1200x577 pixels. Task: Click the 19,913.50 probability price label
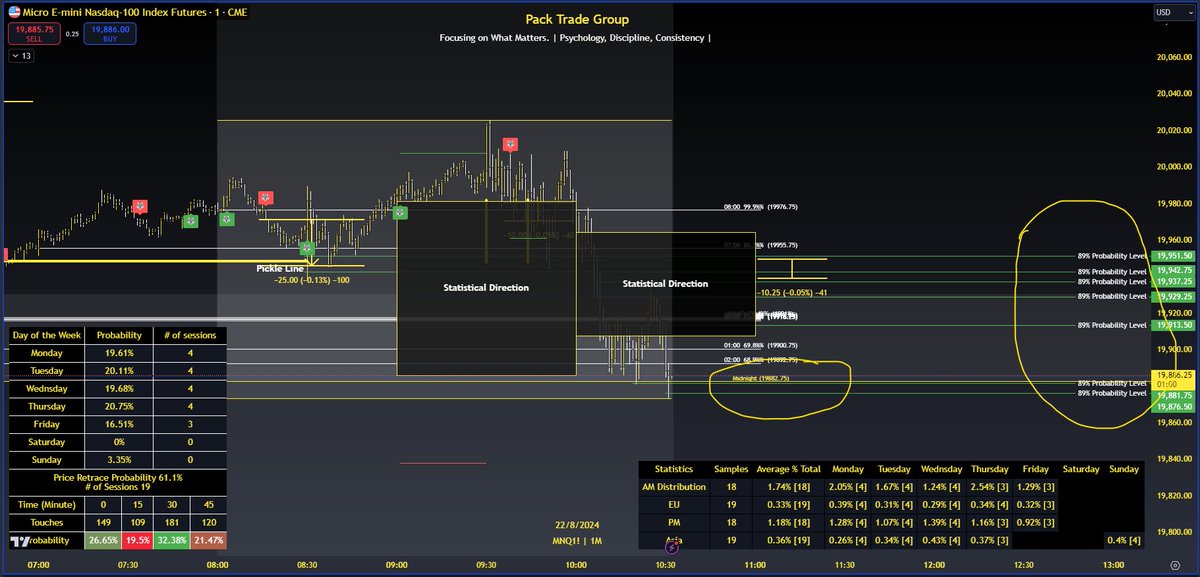[1174, 325]
